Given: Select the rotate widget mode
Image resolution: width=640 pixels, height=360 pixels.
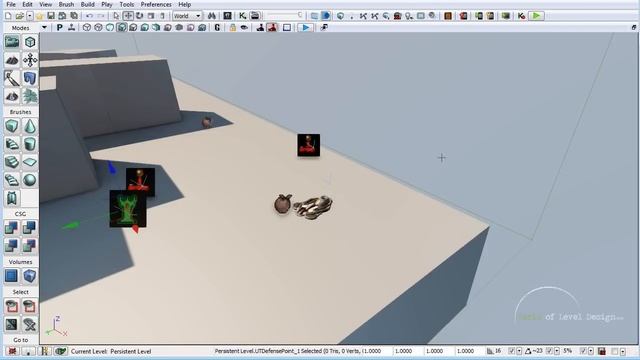Looking at the screenshot, I should click(x=140, y=16).
